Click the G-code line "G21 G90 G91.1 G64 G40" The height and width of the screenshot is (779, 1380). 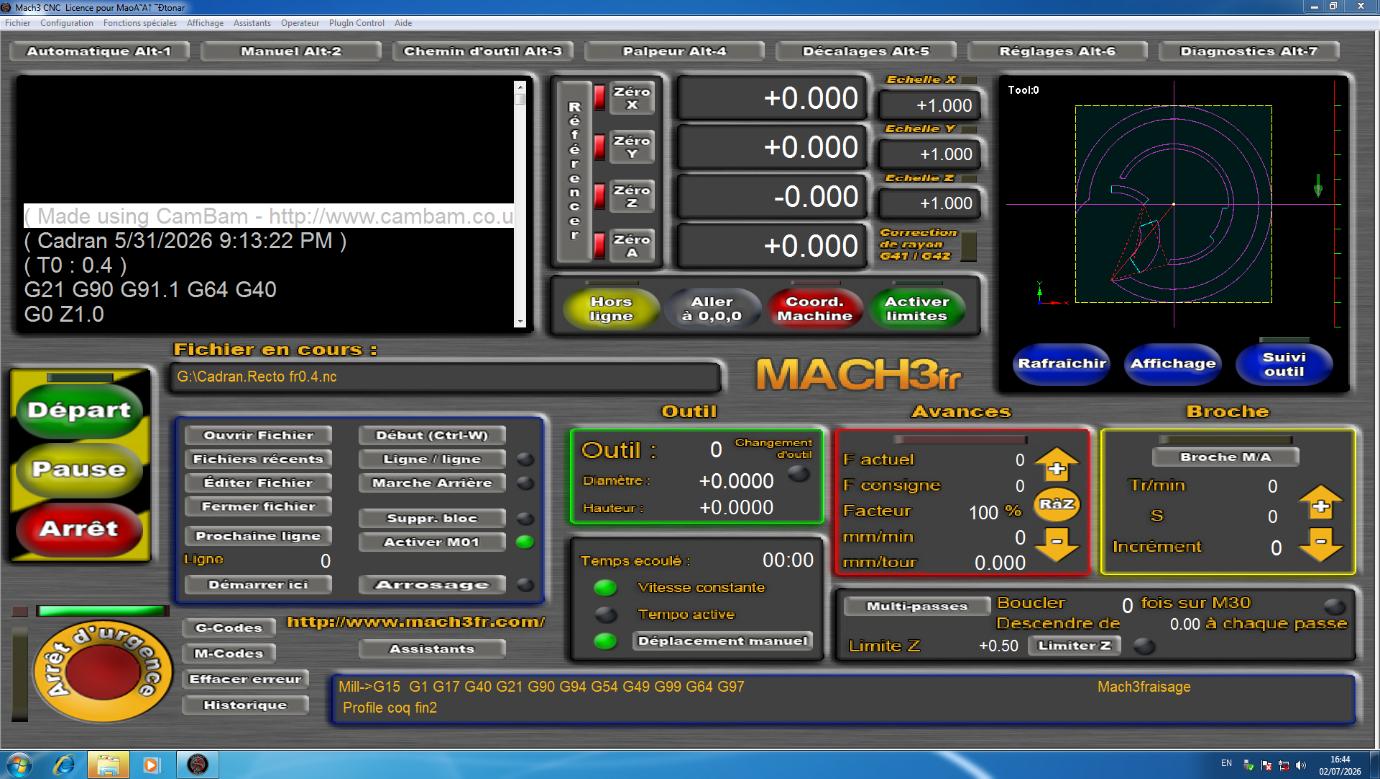tap(150, 290)
